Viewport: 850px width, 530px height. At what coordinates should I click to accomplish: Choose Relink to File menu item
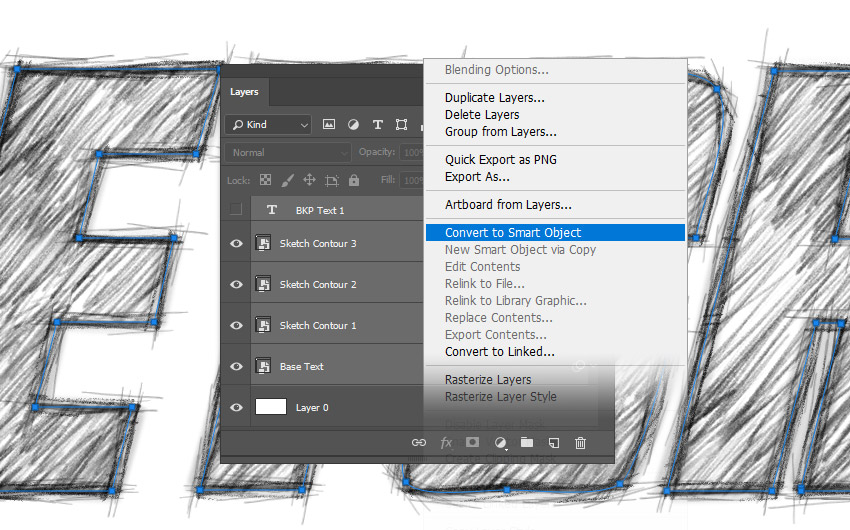(485, 283)
